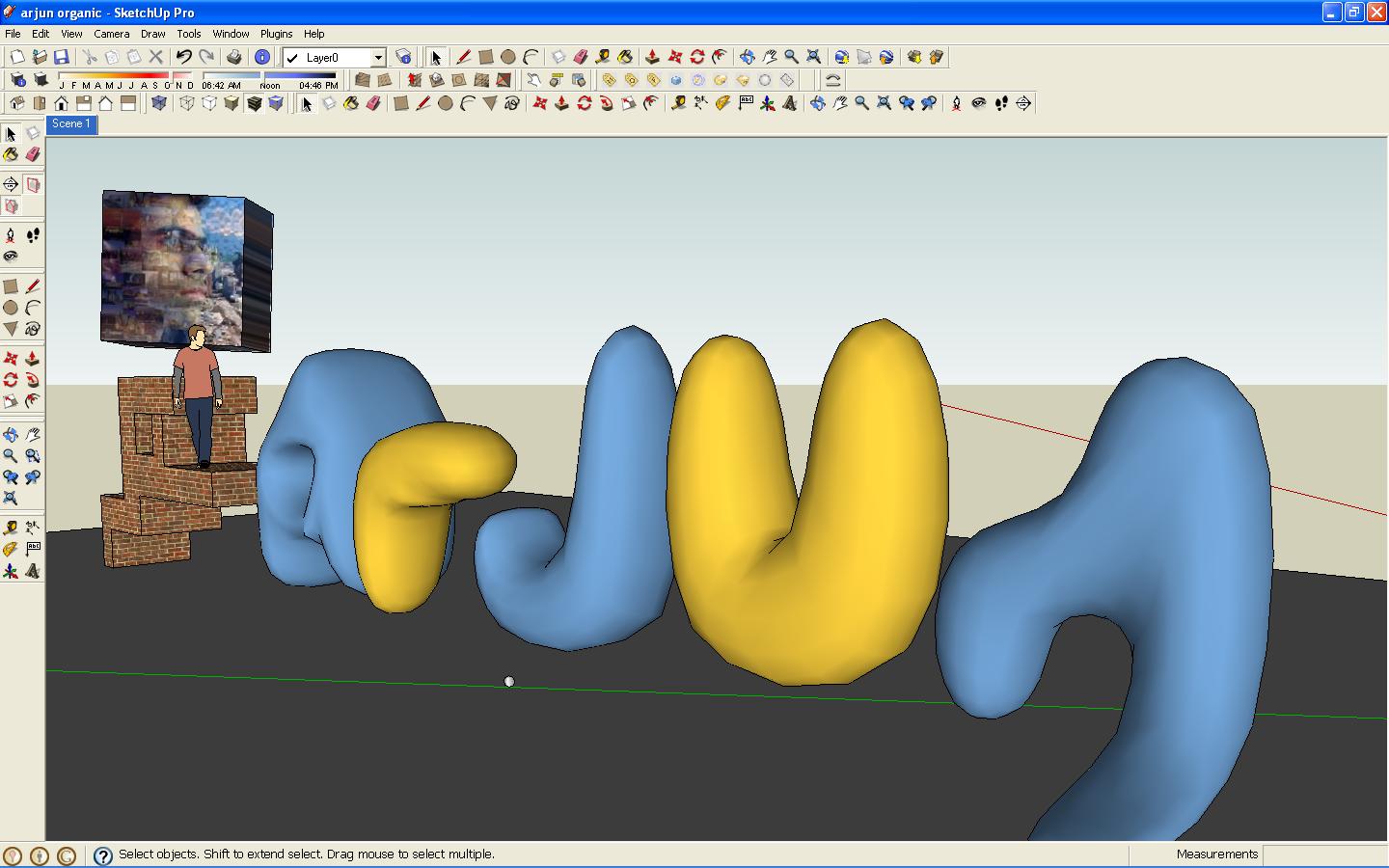Click the Erase X icon beside Paste
This screenshot has height=868, width=1389.
coord(155,57)
